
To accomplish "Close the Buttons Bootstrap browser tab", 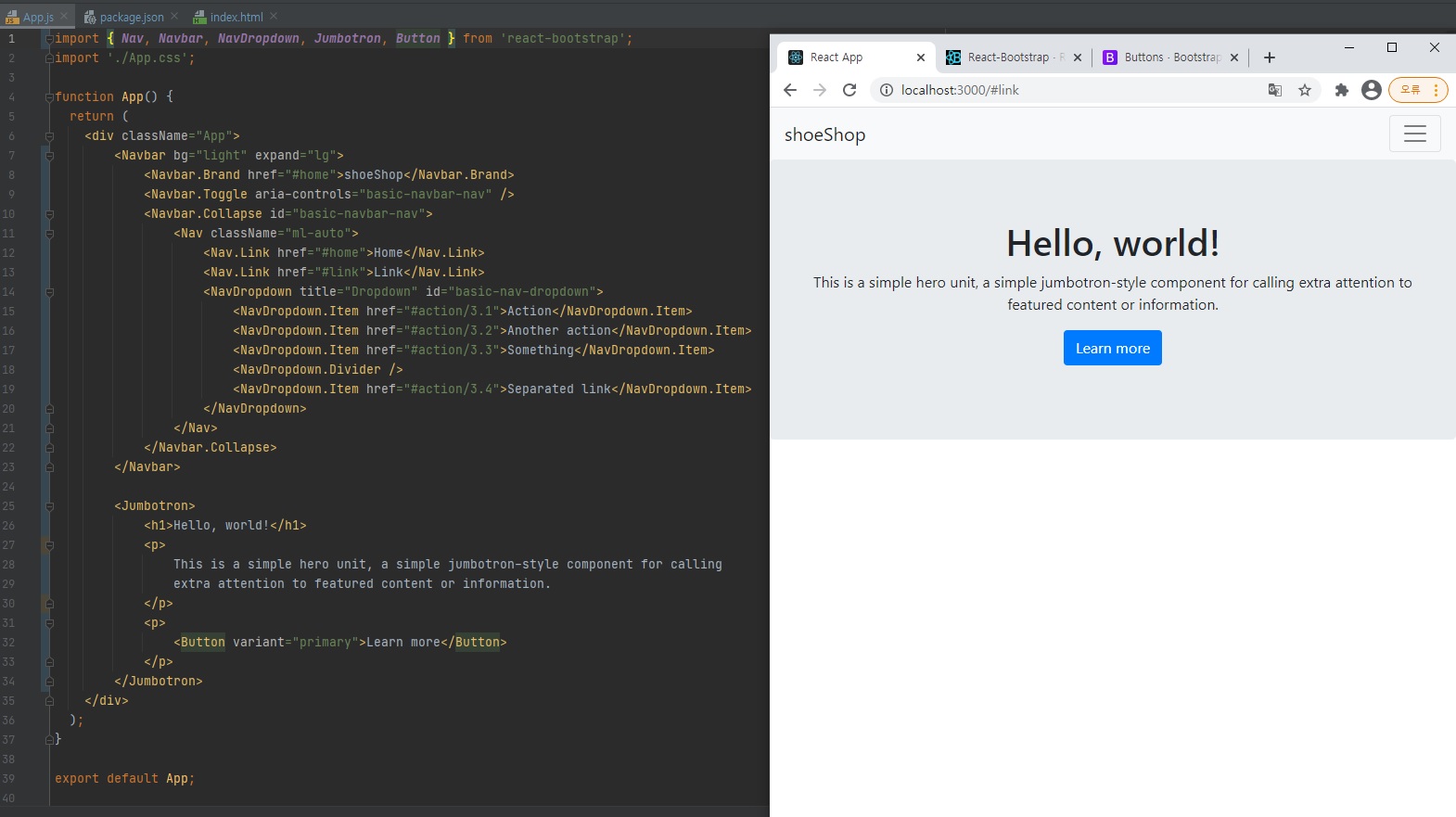I will tap(1234, 57).
